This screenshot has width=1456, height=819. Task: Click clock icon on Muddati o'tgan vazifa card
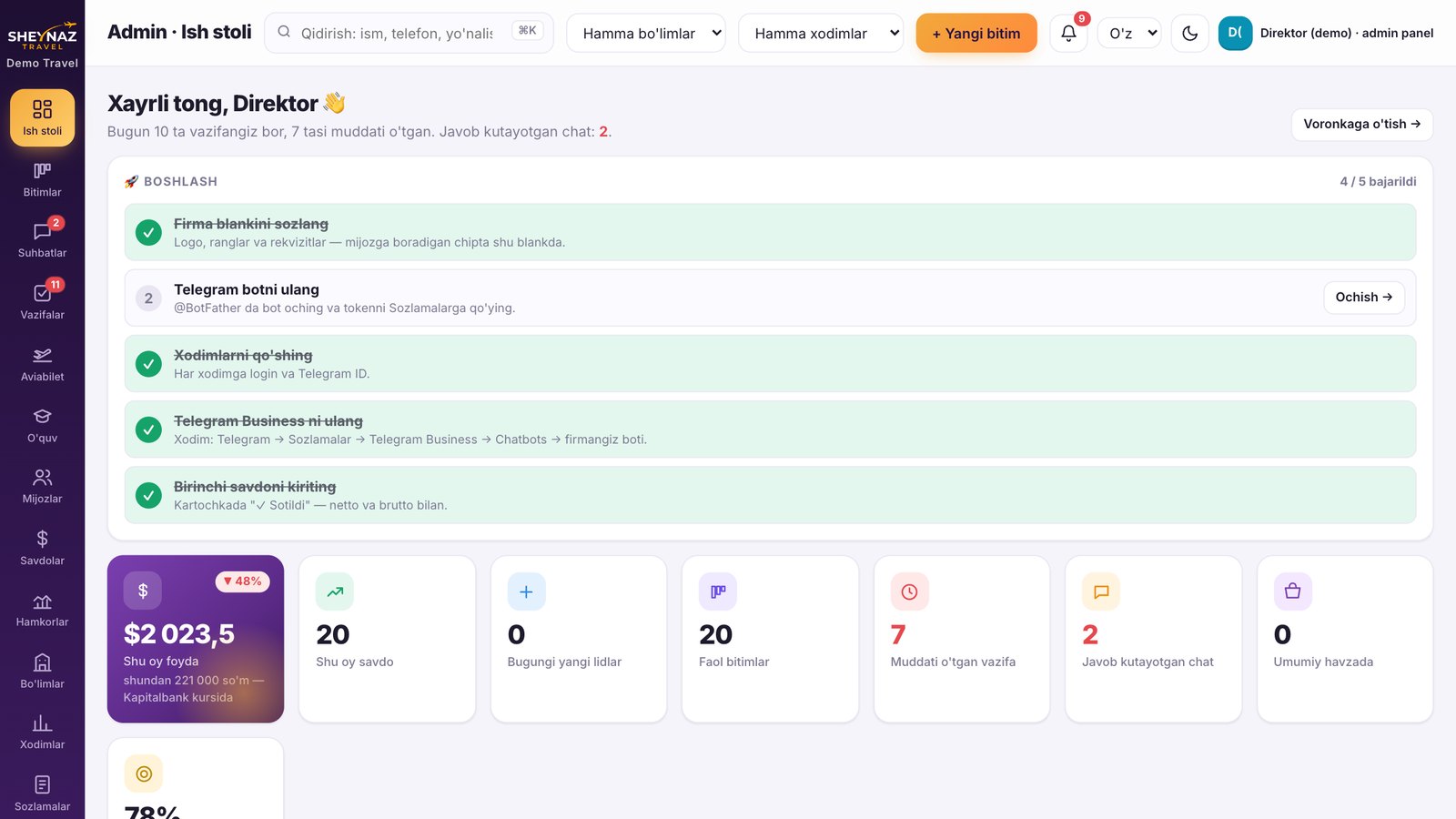(909, 591)
